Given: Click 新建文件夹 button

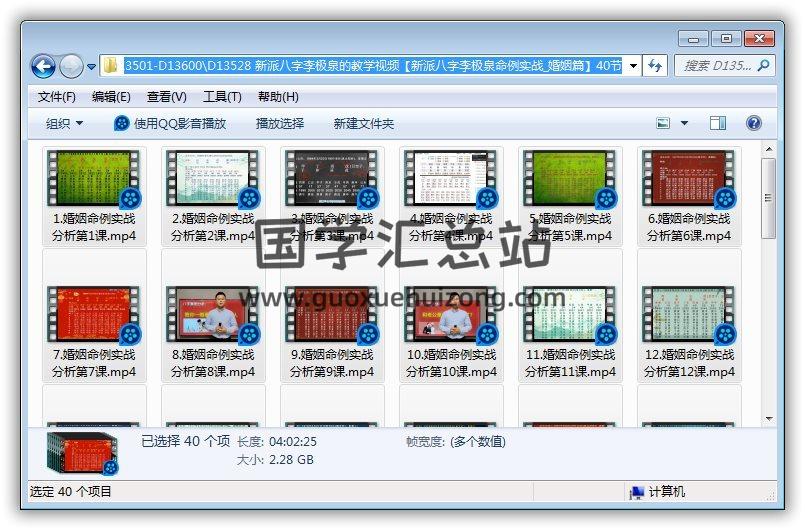Looking at the screenshot, I should click(363, 124).
